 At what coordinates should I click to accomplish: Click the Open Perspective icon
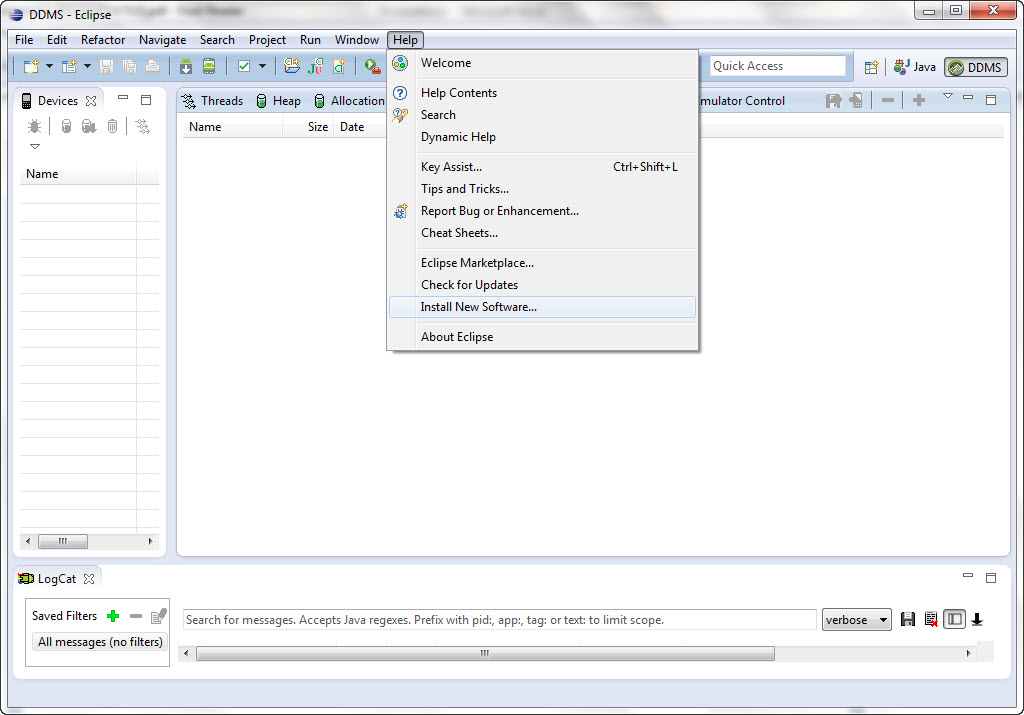pos(871,67)
